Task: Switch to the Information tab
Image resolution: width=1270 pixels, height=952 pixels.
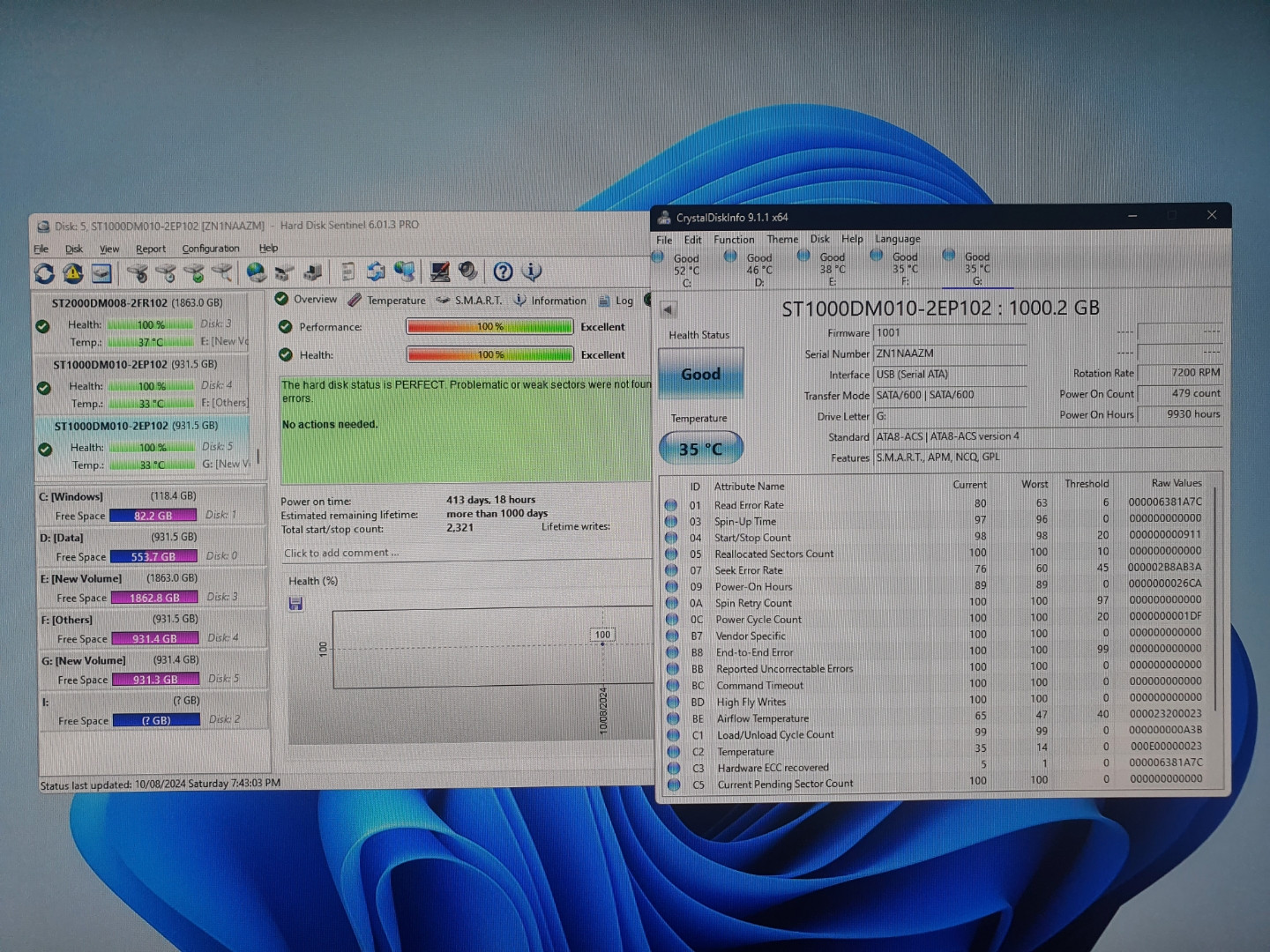Action: [x=550, y=301]
